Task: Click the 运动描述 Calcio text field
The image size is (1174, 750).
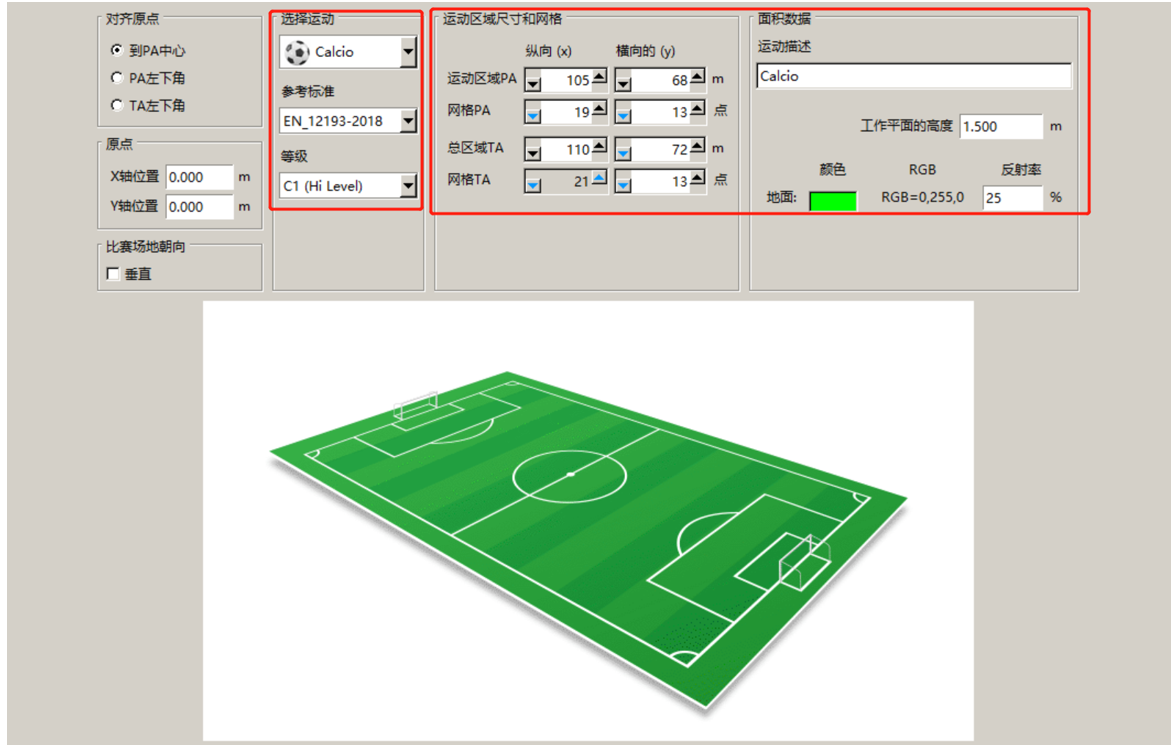Action: coord(913,76)
